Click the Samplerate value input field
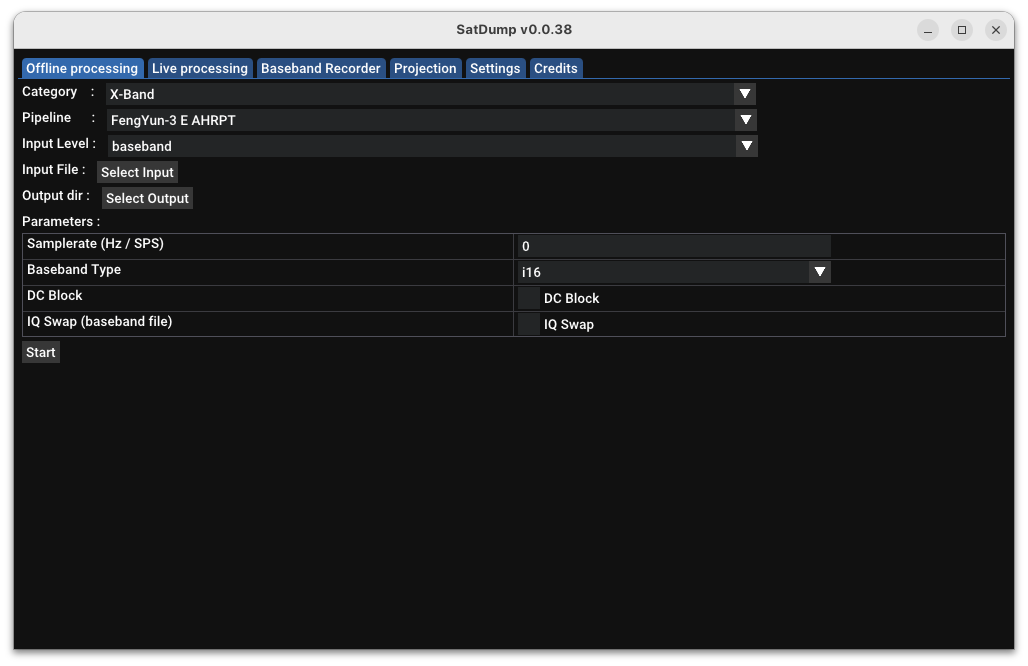Viewport: 1028px width, 666px height. (673, 246)
